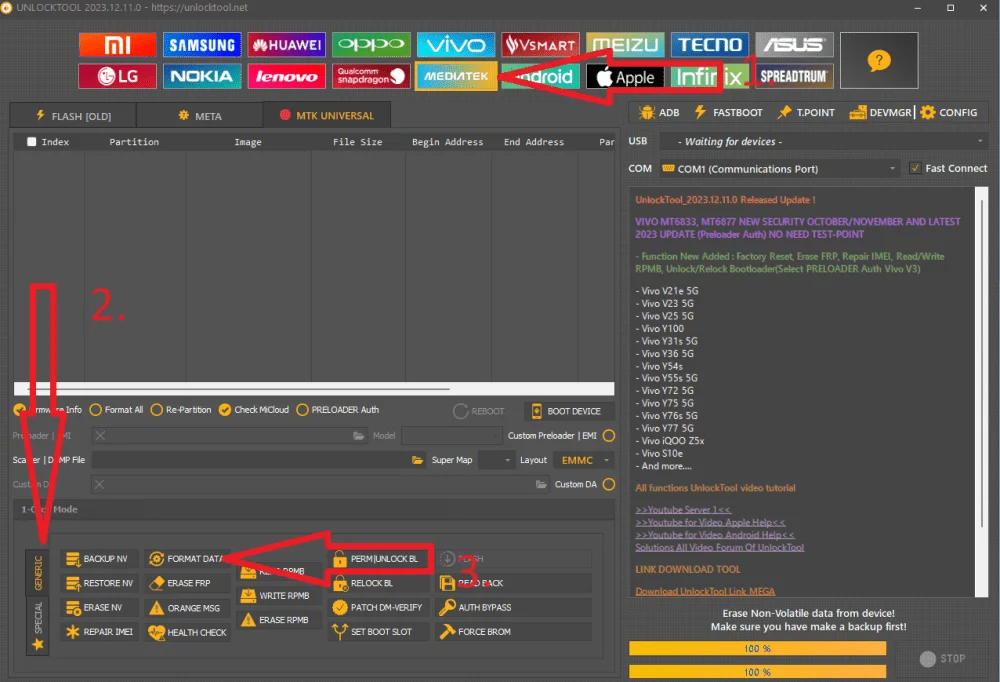The image size is (1000, 682).
Task: Select the Meizu brand tile
Action: tap(625, 45)
